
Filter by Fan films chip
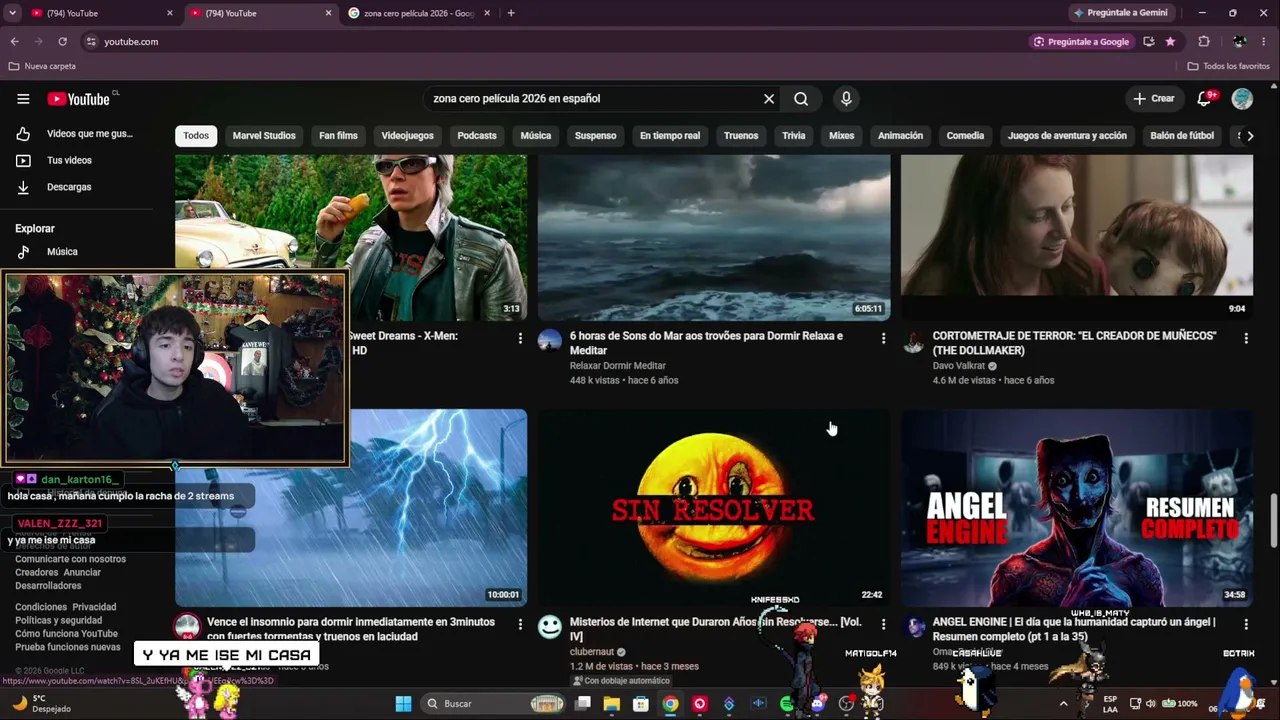(x=338, y=136)
